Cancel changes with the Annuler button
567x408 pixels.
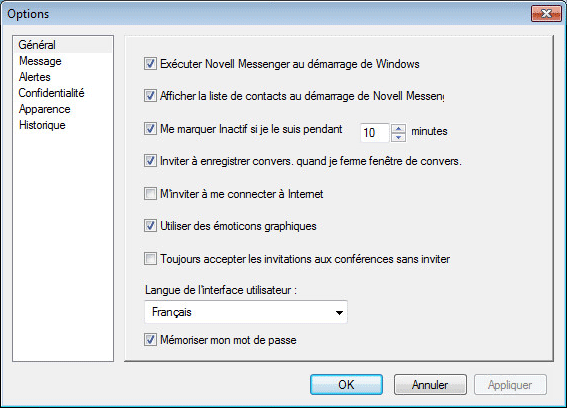point(430,384)
